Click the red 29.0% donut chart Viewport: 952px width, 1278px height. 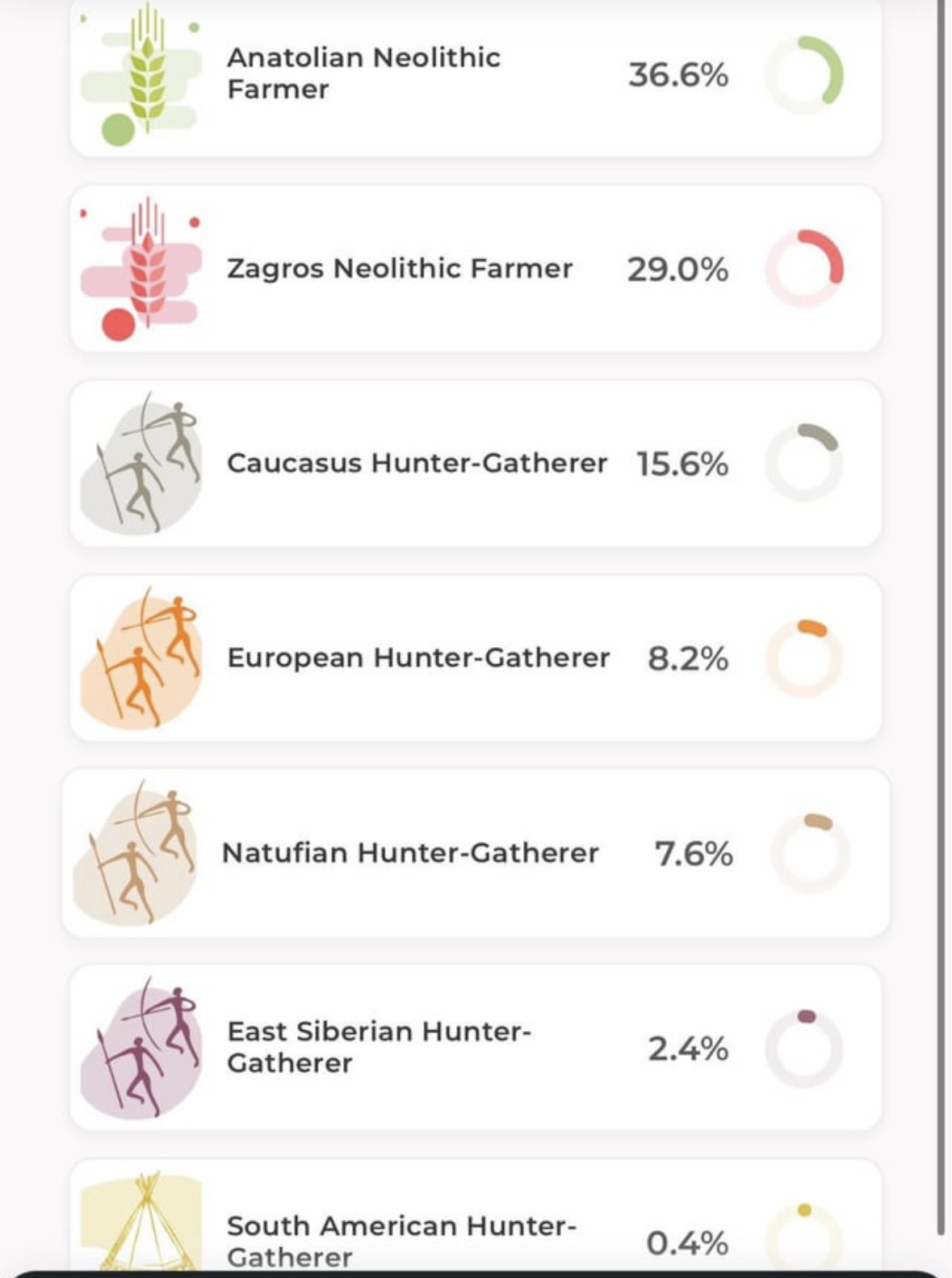(x=804, y=268)
